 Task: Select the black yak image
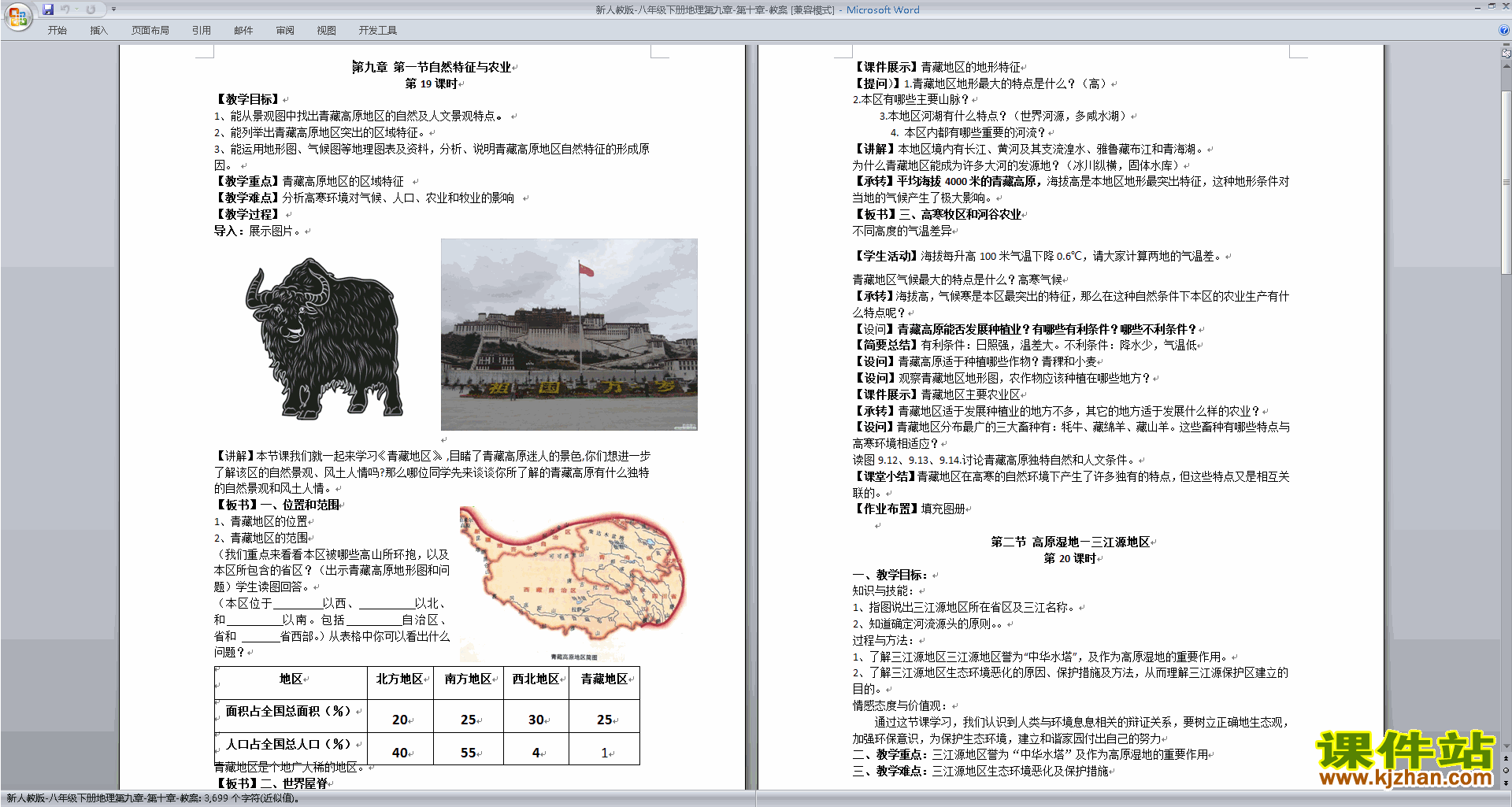click(x=323, y=339)
